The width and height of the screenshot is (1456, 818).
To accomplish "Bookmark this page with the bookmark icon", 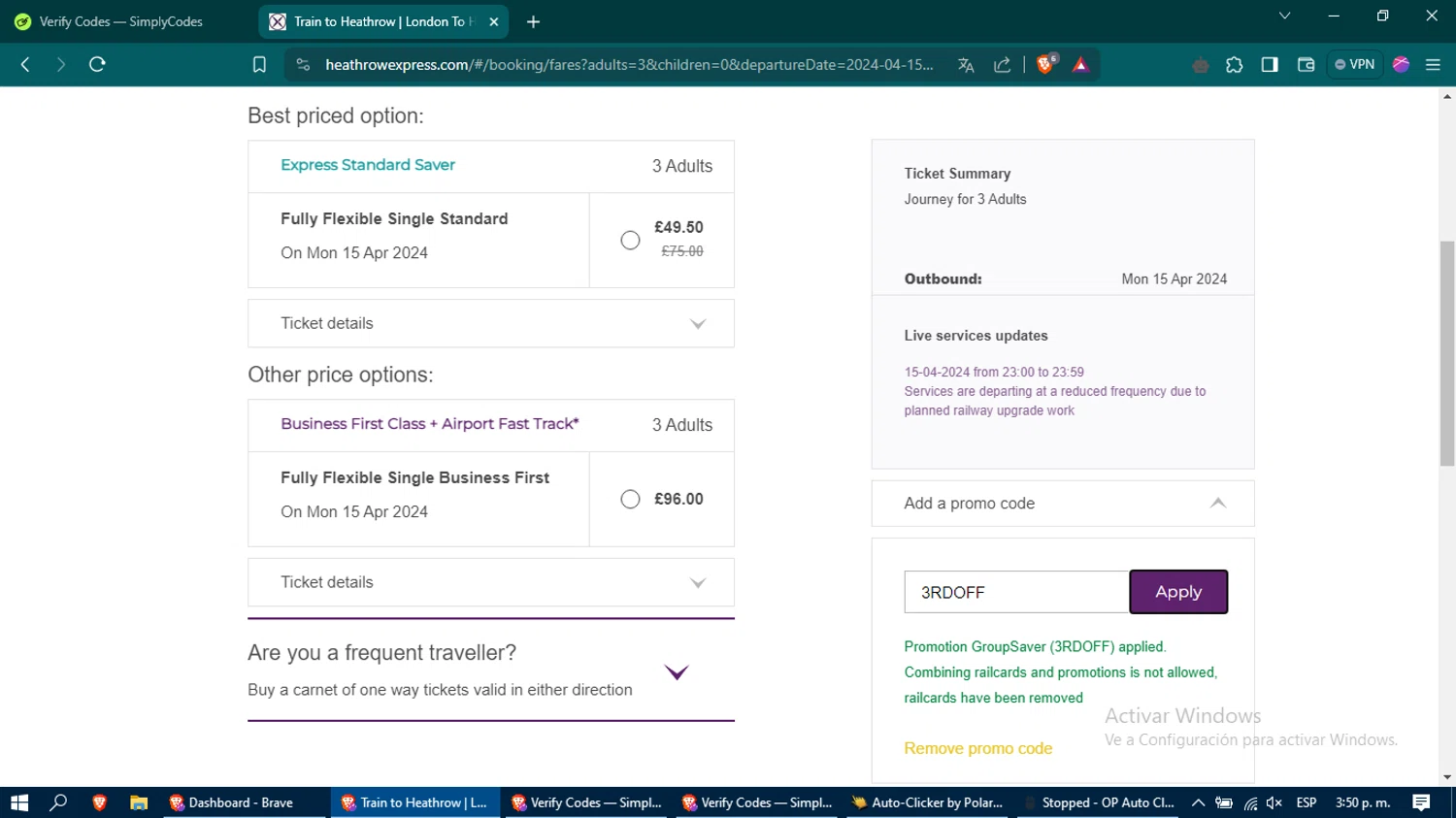I will [x=259, y=65].
